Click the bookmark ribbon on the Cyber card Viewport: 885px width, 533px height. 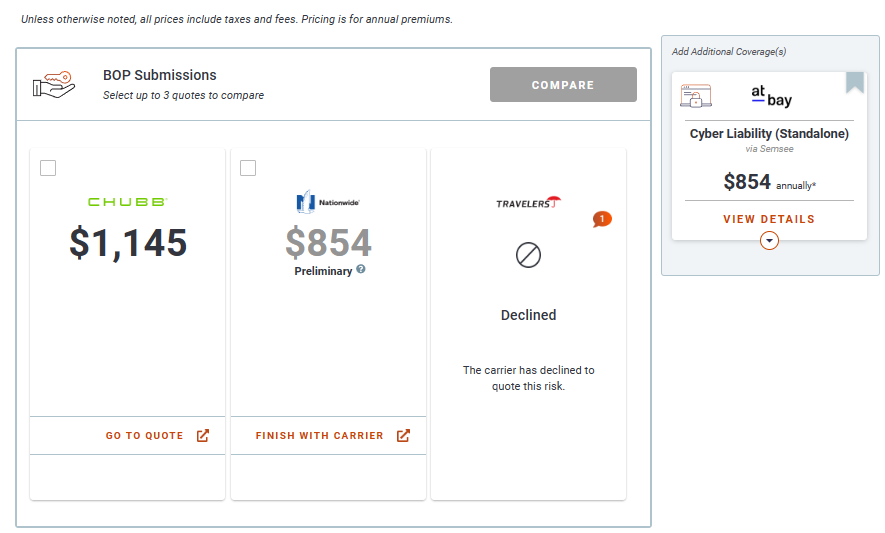(855, 82)
